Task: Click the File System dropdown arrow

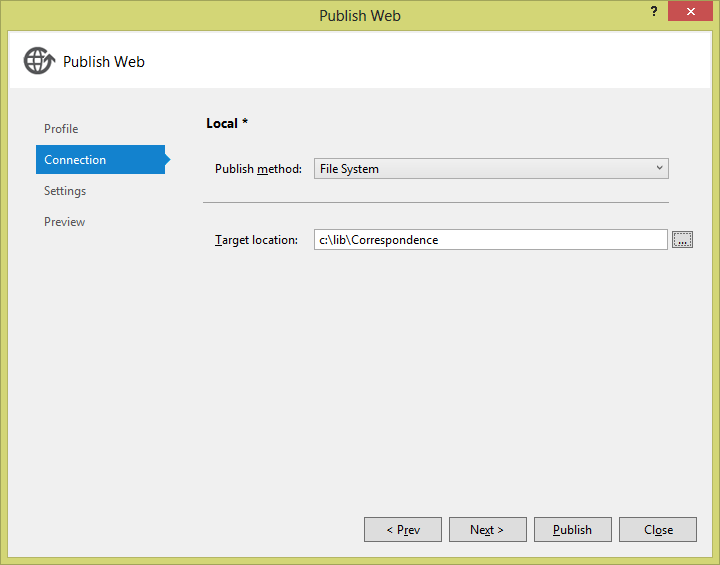Action: click(x=659, y=169)
